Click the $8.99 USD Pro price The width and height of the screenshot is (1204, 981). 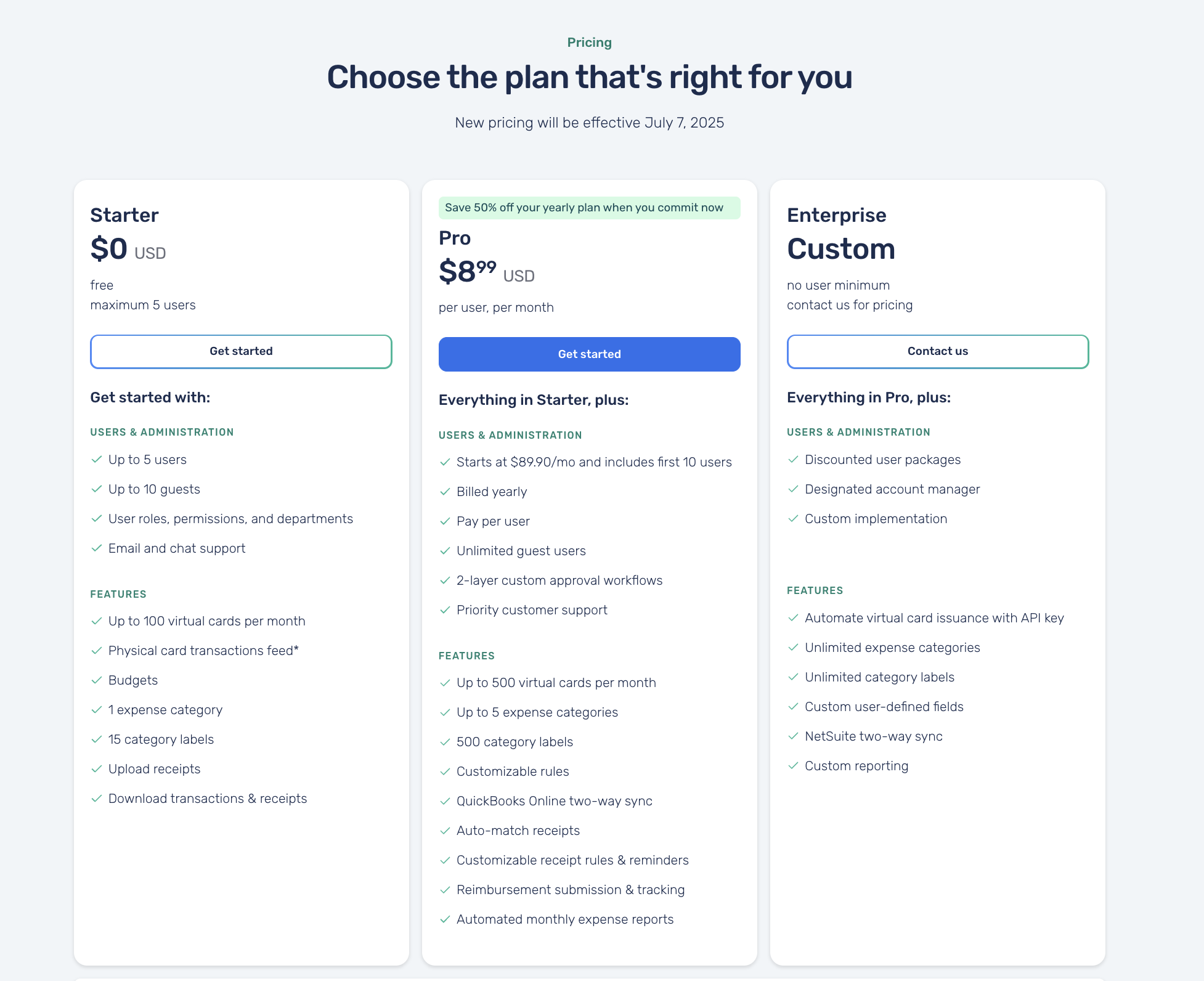point(486,272)
